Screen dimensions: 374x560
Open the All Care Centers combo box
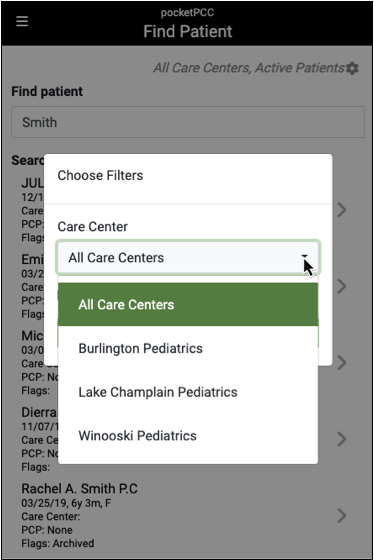pyautogui.click(x=188, y=258)
